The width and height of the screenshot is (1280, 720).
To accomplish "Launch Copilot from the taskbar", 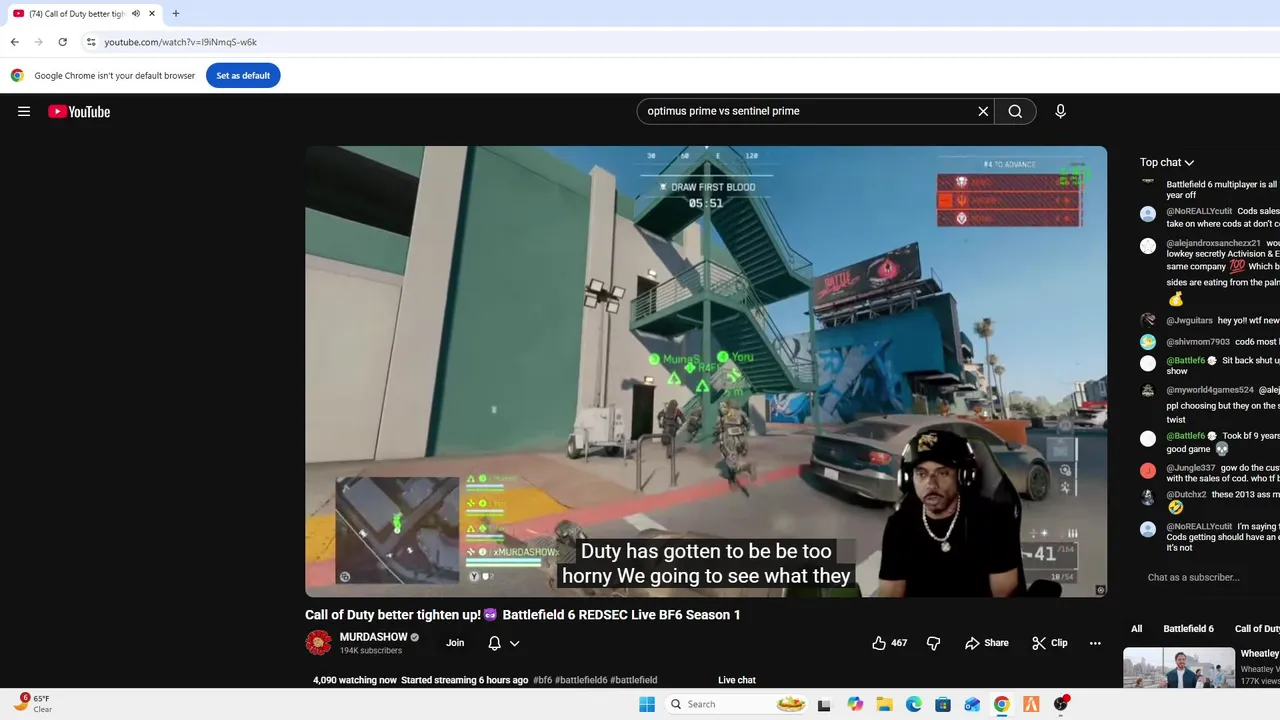I will [x=855, y=704].
